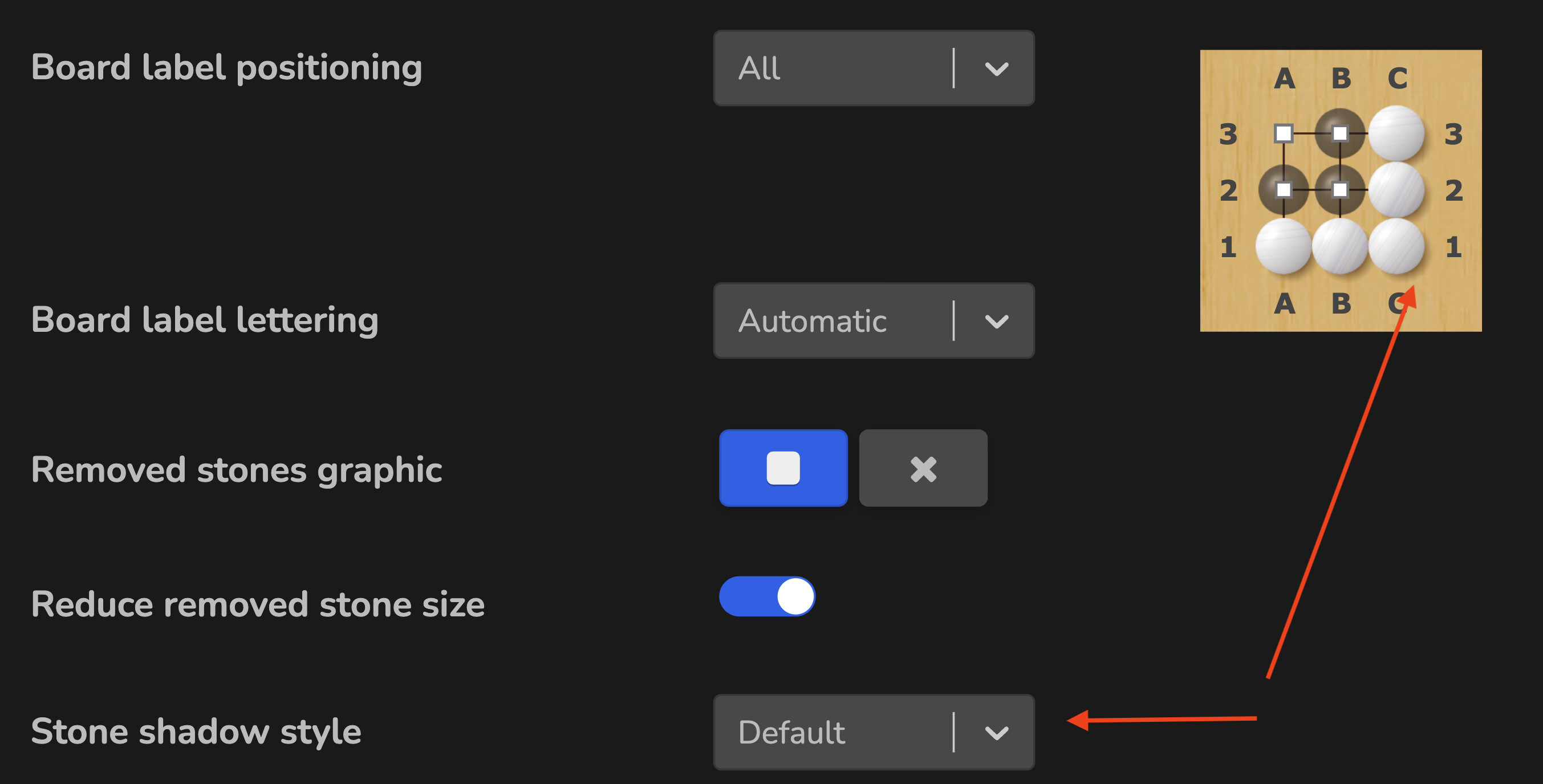The width and height of the screenshot is (1543, 784).
Task: Click the removed stone marker at A2
Action: pyautogui.click(x=1284, y=190)
